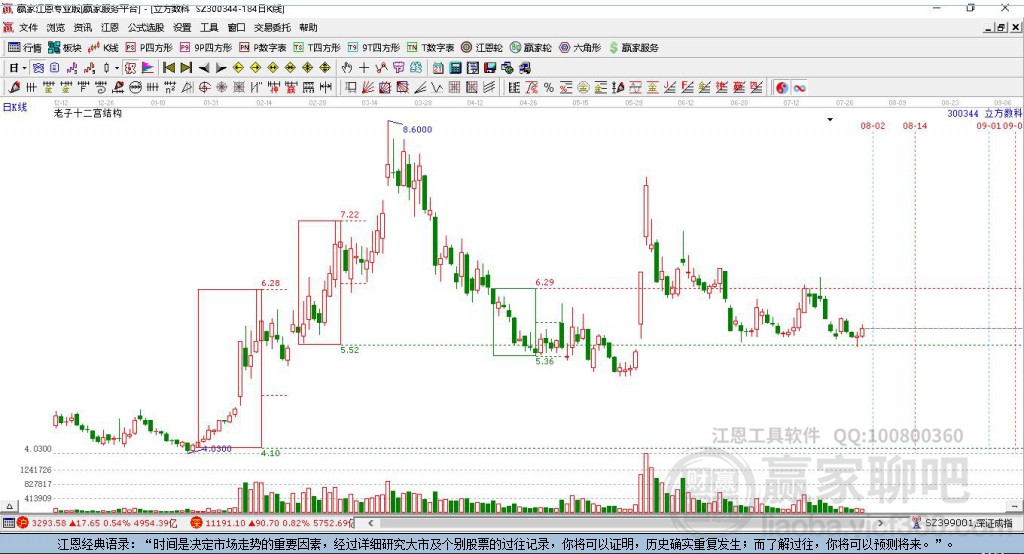Select the percent sign tool
The height and width of the screenshot is (554, 1024).
point(549,88)
